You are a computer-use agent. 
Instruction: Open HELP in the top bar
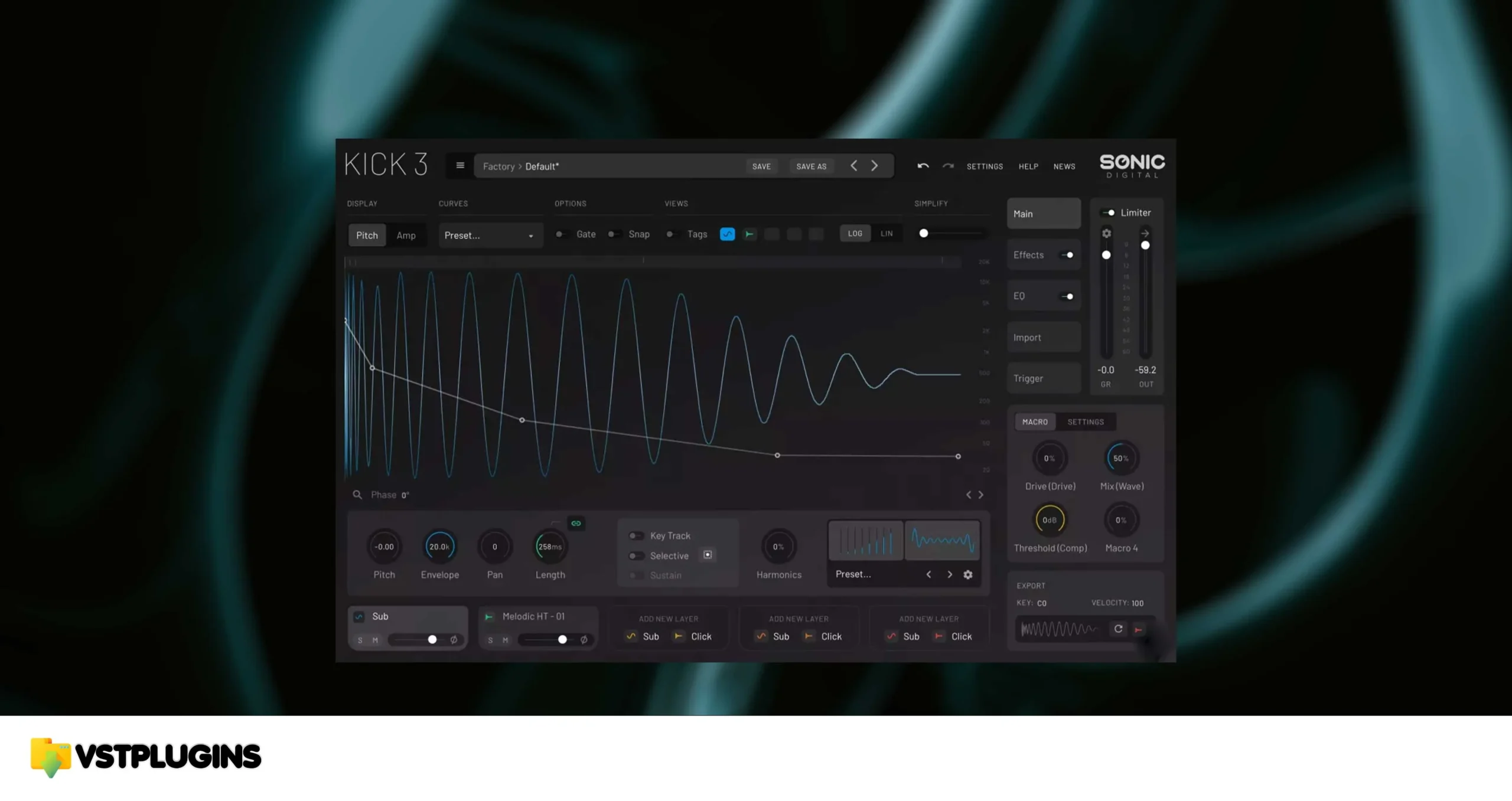click(1028, 166)
